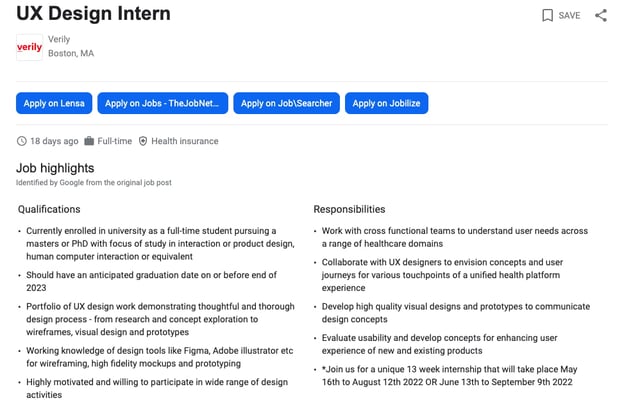This screenshot has height=405, width=624.
Task: Click the Verily company logo
Action: (x=30, y=47)
